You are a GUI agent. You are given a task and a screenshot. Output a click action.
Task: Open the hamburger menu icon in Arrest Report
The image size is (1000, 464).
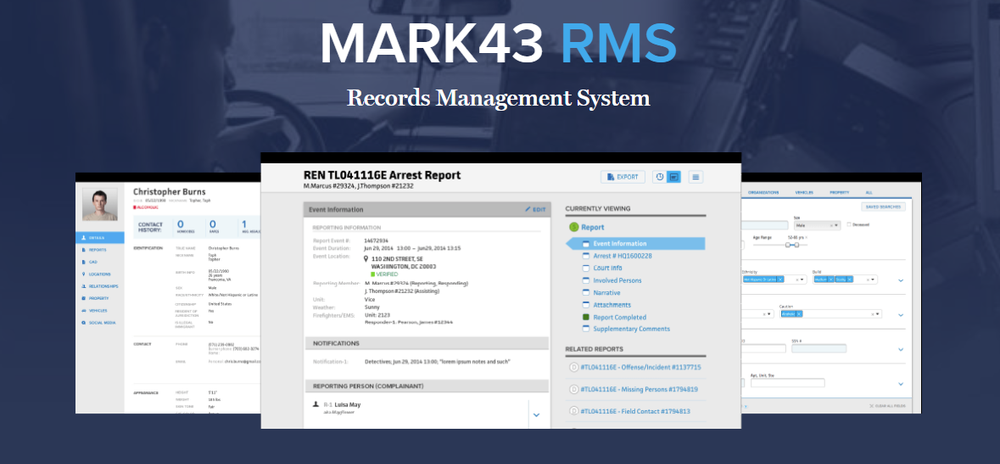tap(696, 177)
